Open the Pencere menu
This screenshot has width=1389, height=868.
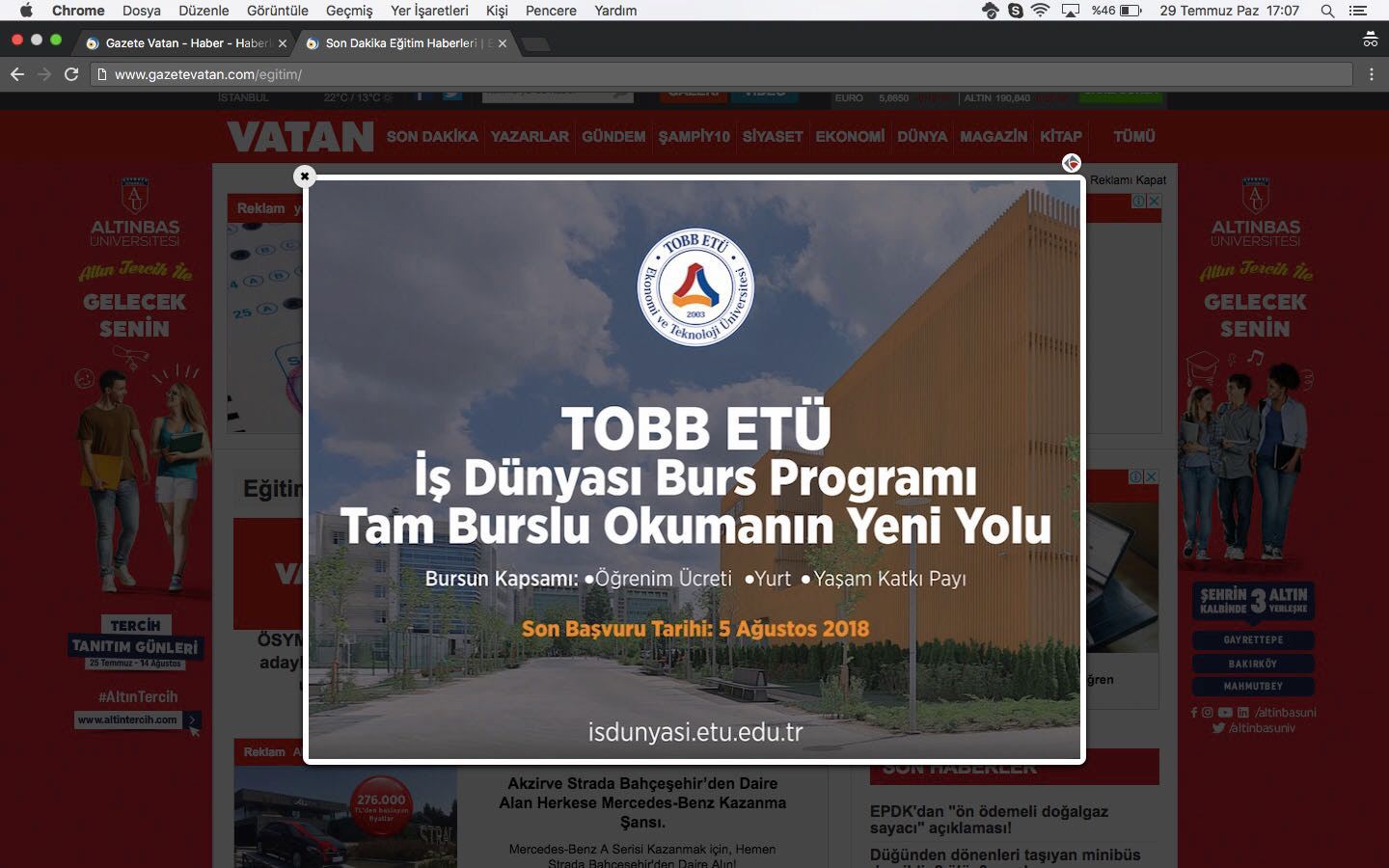click(551, 11)
